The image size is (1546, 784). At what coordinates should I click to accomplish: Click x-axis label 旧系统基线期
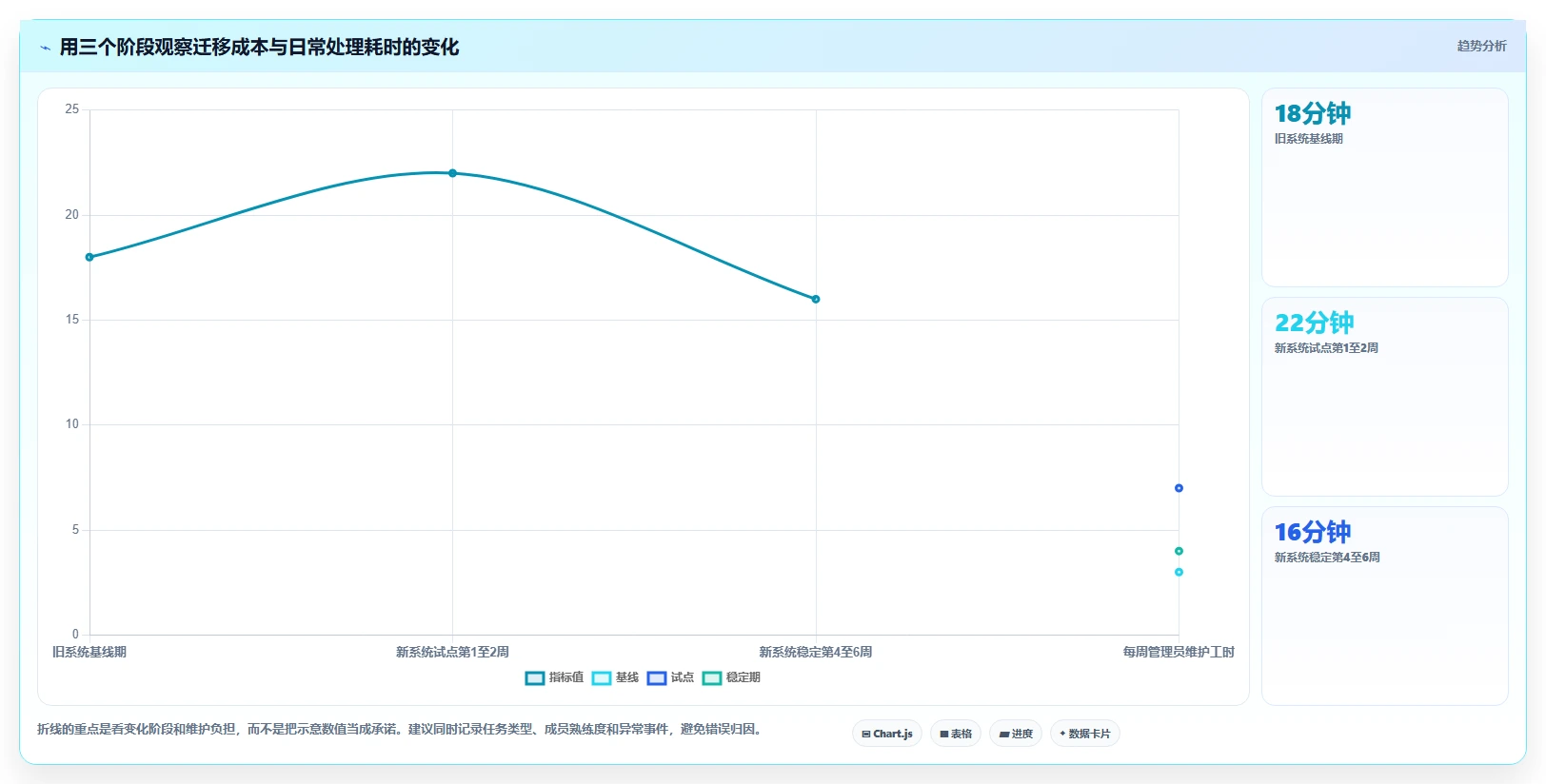coord(89,652)
